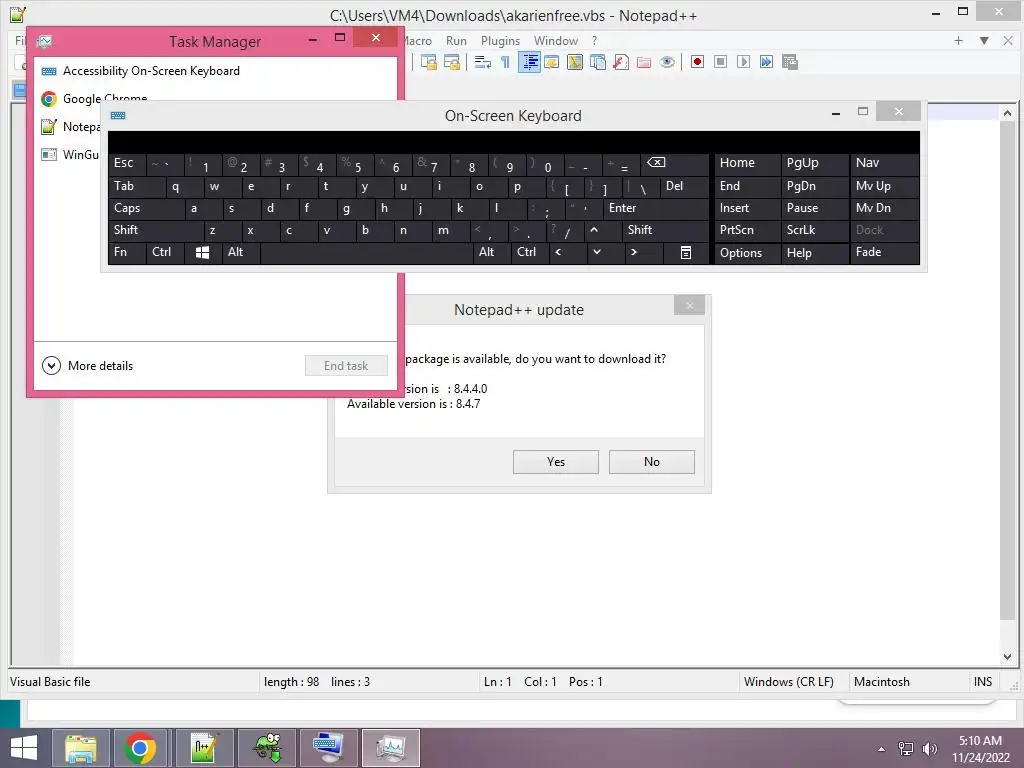1024x768 pixels.
Task: Select Accessibility On-Screen Keyboard in Task Manager
Action: click(216, 71)
